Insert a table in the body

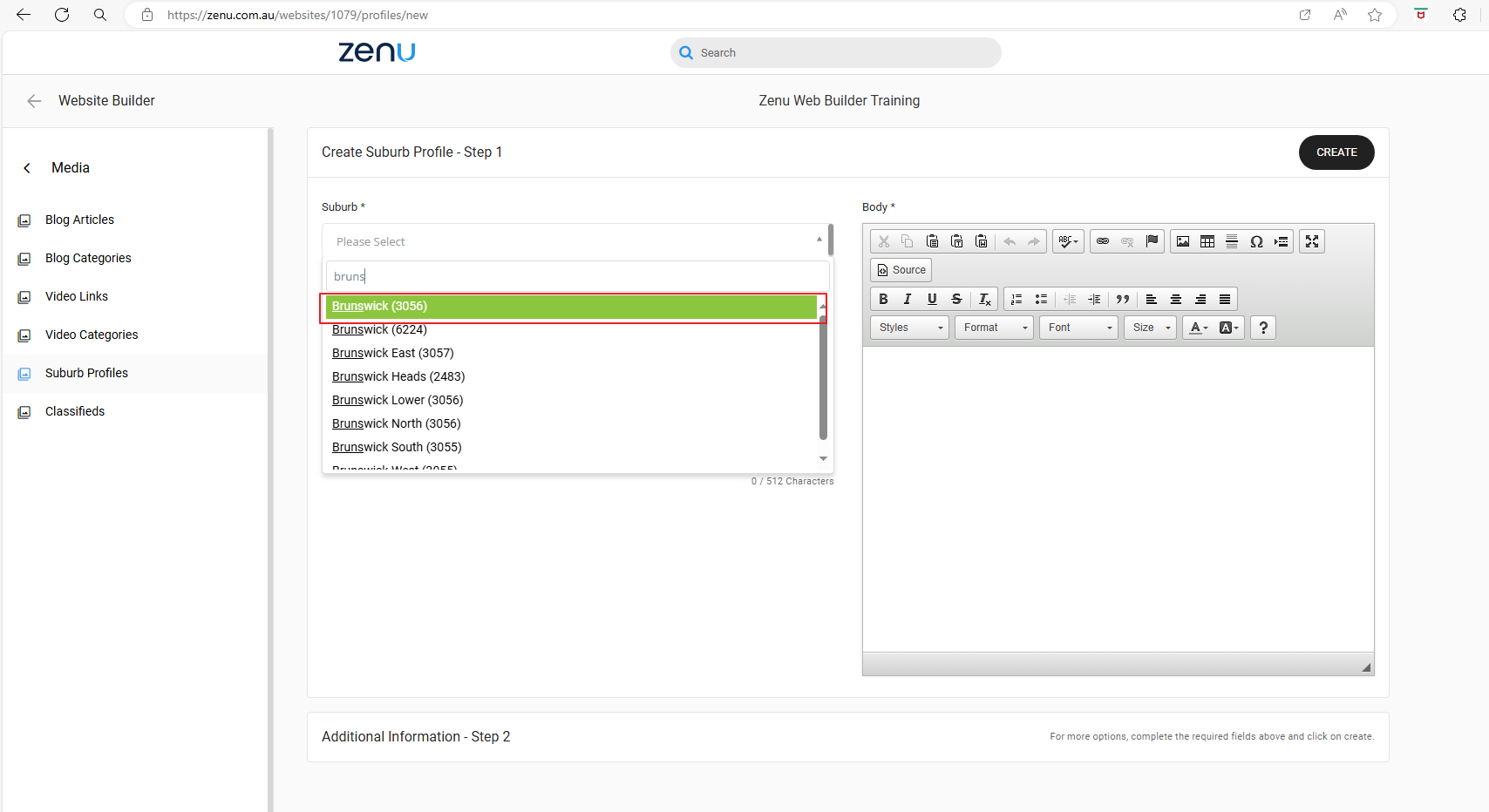tap(1207, 241)
